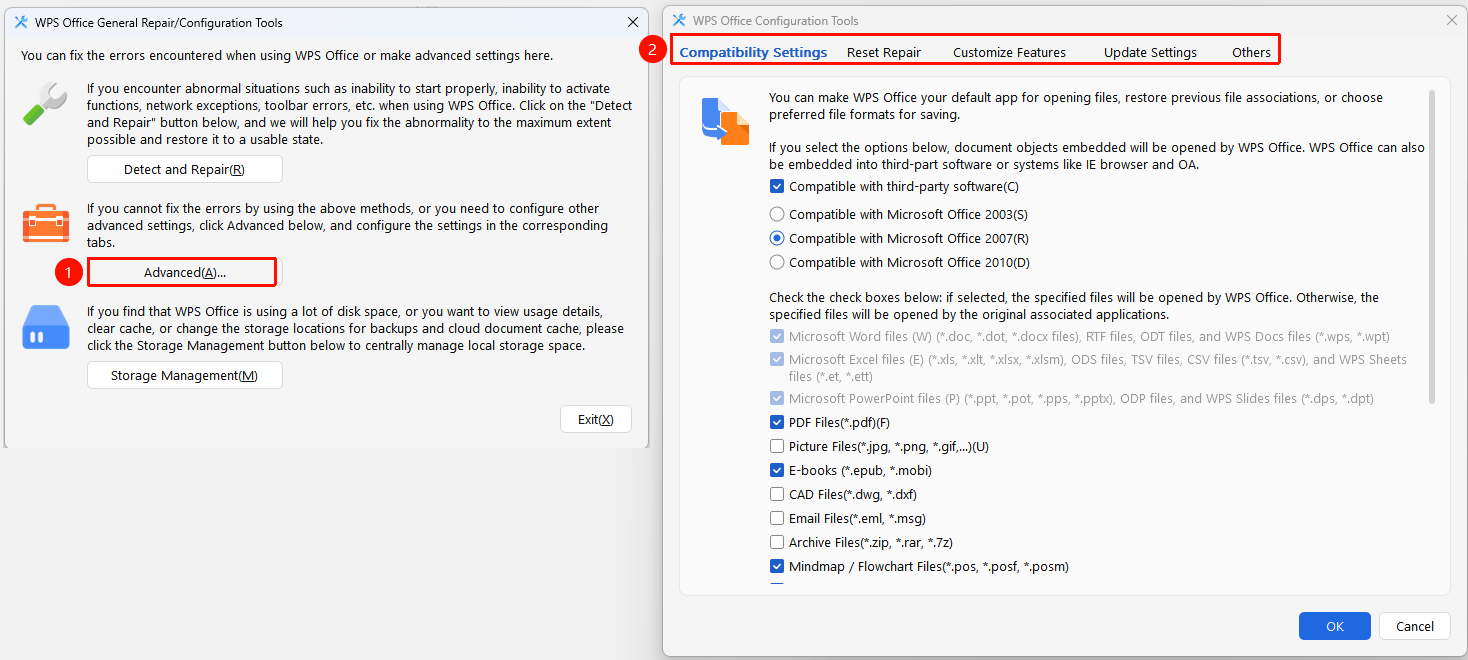Open the Reset Repair tab
Viewport: 1468px width, 660px height.
click(x=884, y=52)
